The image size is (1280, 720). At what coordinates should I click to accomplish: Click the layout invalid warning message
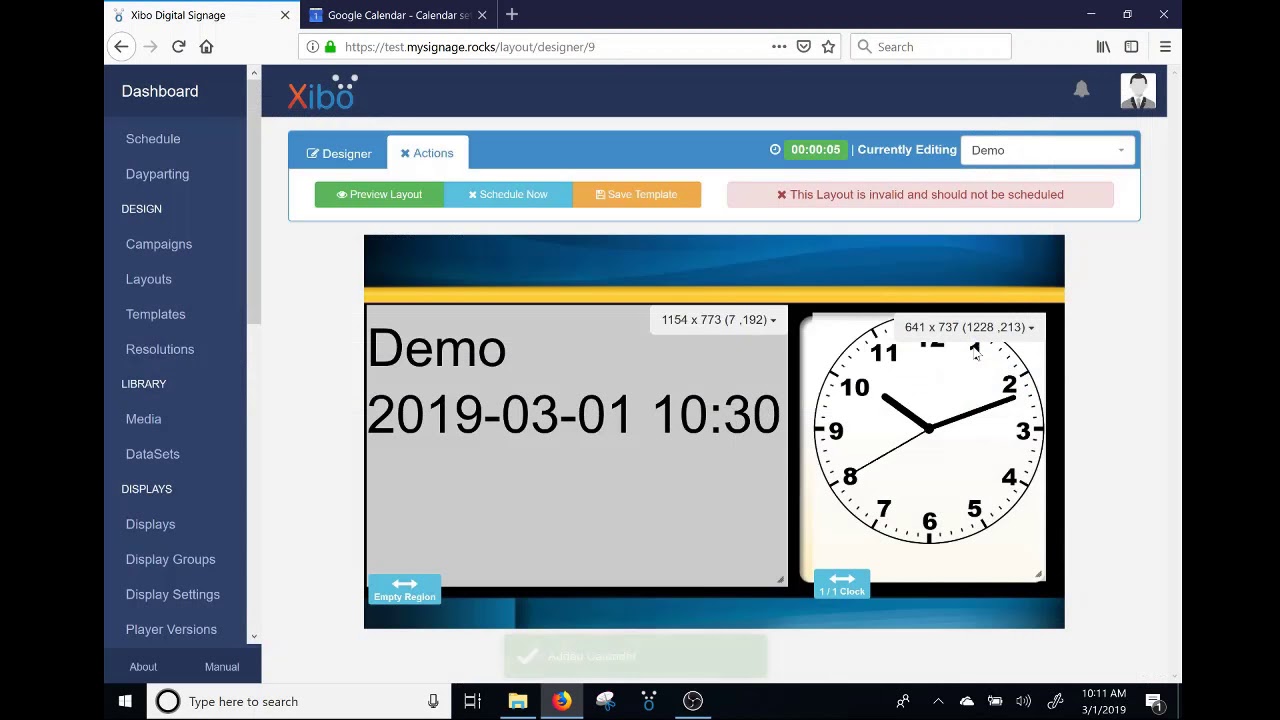[920, 194]
